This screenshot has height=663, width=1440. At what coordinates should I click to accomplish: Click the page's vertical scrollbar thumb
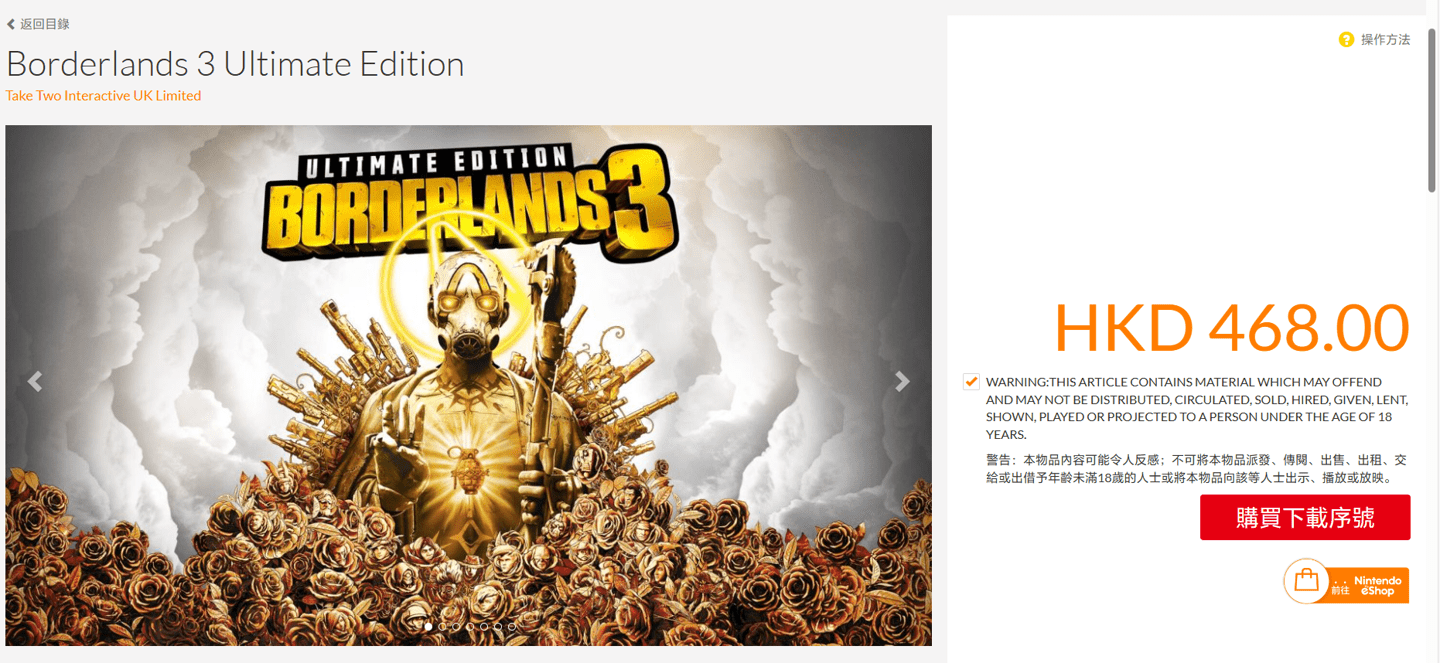pos(1433,110)
